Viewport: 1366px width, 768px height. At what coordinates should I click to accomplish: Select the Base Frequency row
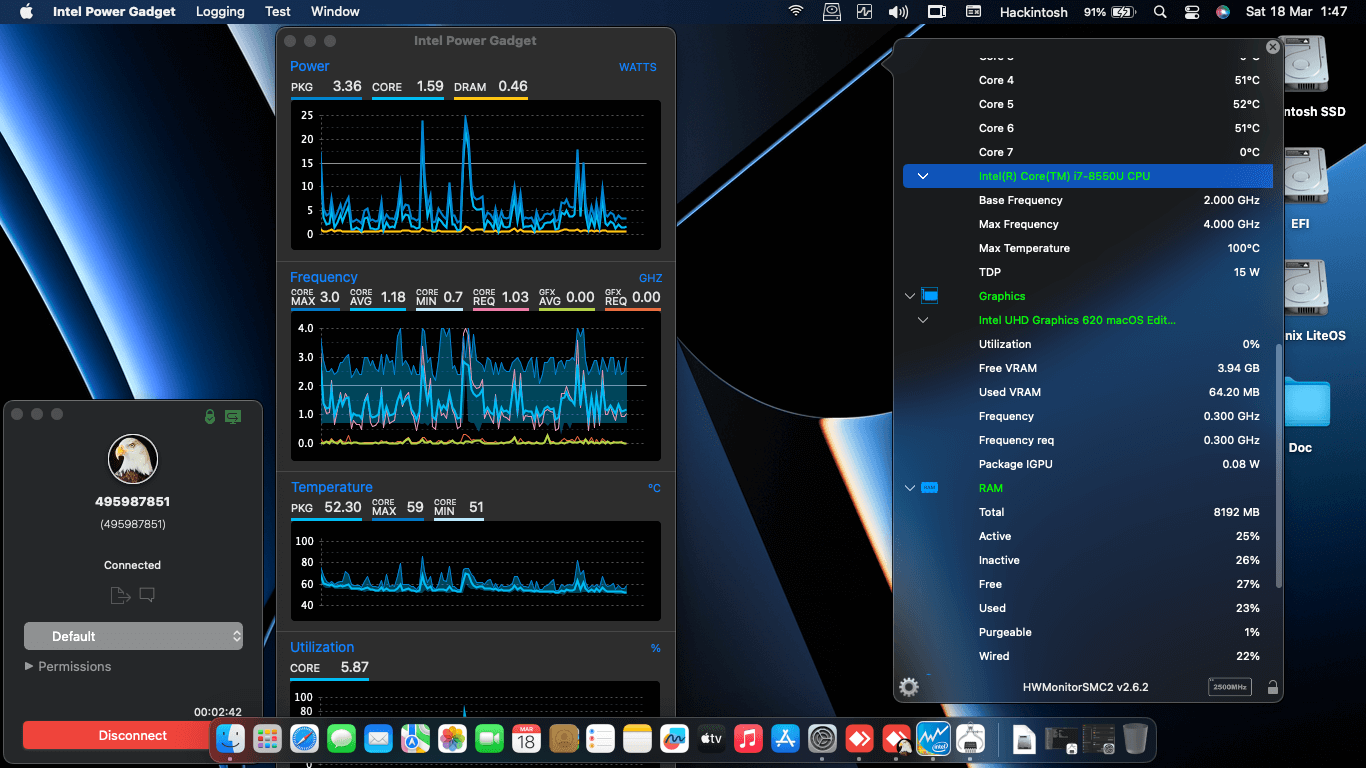click(1088, 200)
